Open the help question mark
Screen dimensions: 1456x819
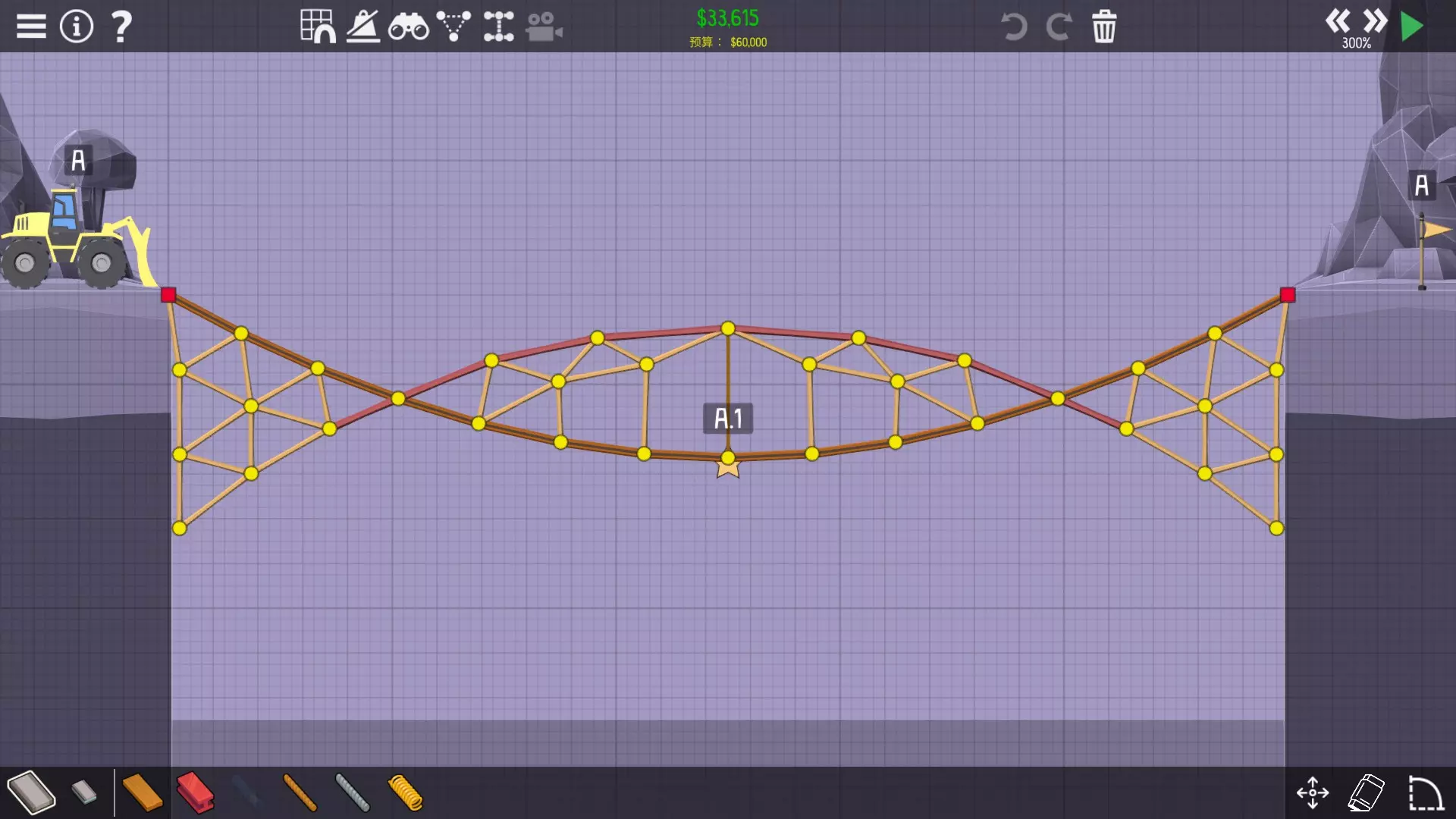121,27
